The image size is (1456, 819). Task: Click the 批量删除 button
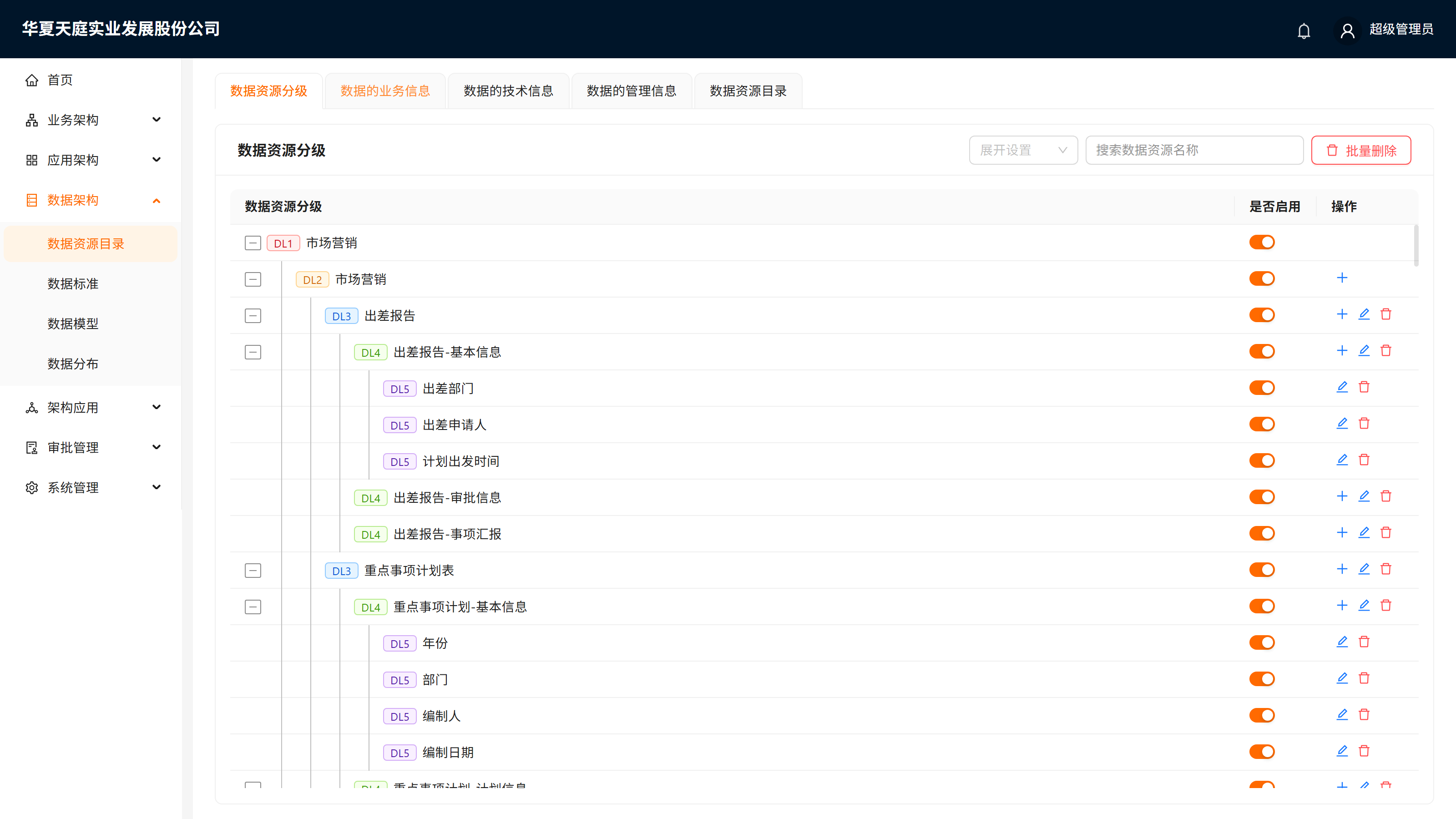coord(1361,150)
